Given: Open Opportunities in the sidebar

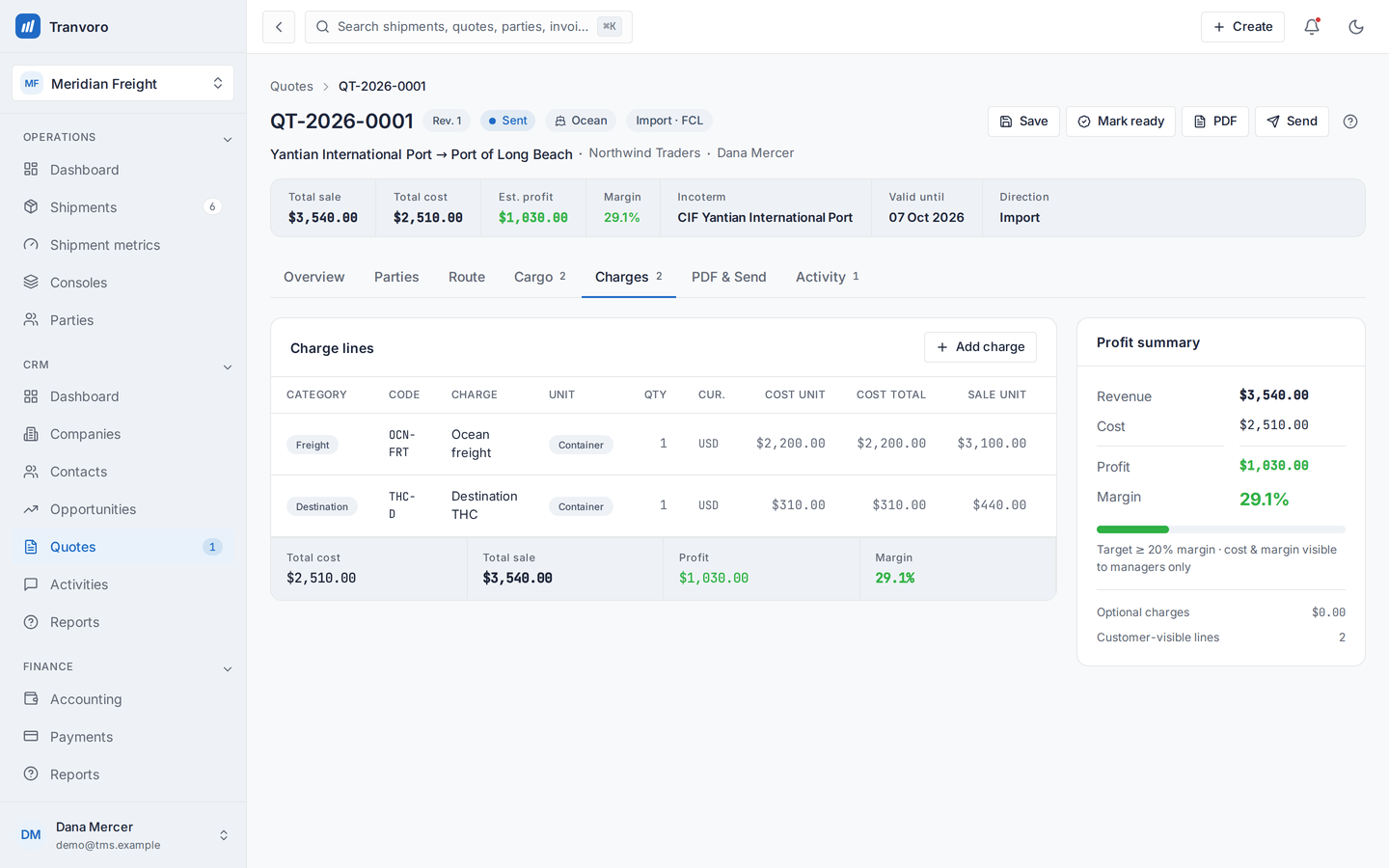Looking at the screenshot, I should click(123, 509).
